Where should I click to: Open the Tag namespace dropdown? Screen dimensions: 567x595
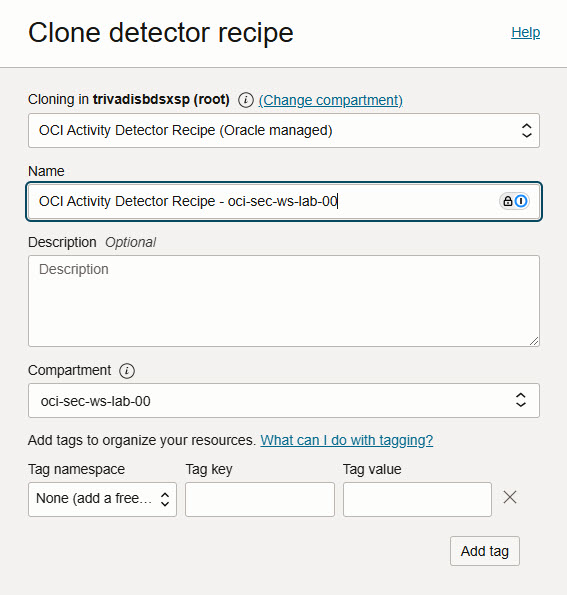click(x=102, y=499)
